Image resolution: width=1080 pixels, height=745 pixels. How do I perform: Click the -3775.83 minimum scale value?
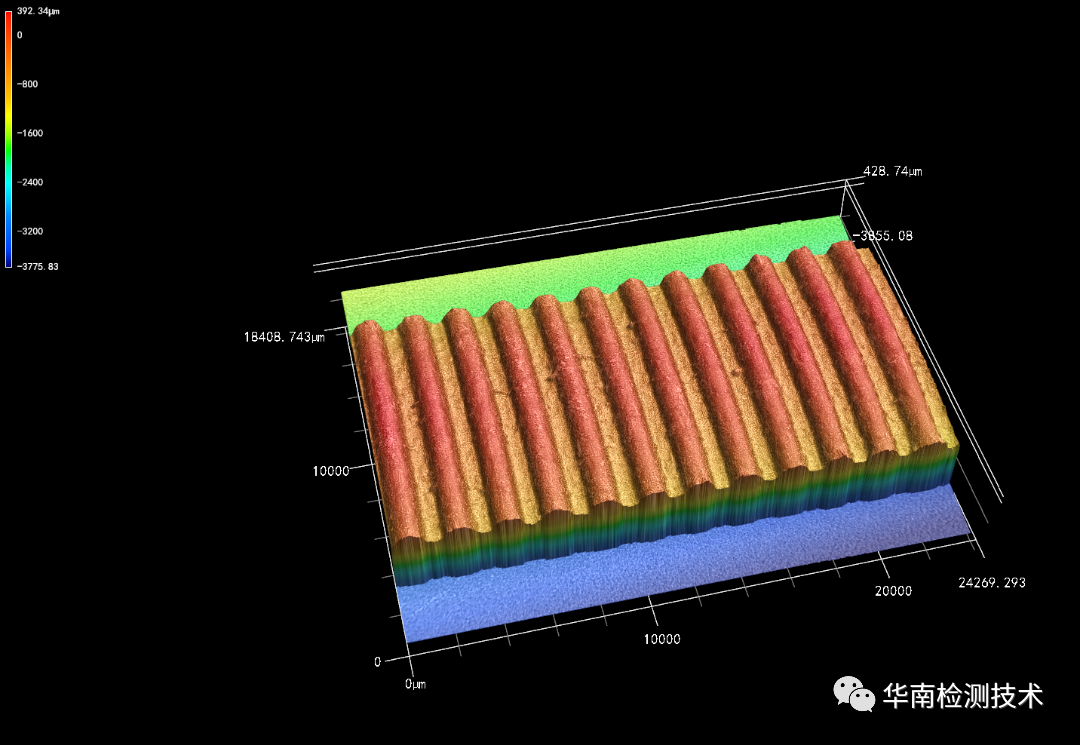38,266
